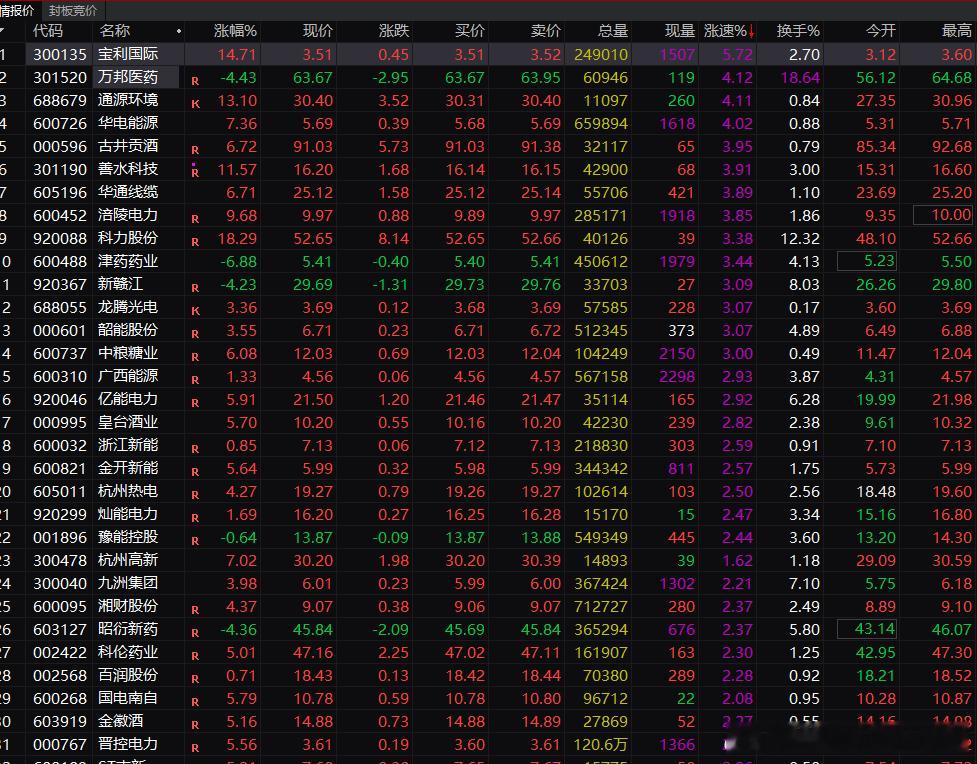Click the R marker on 湘财股份 row
The width and height of the screenshot is (977, 764).
195,610
